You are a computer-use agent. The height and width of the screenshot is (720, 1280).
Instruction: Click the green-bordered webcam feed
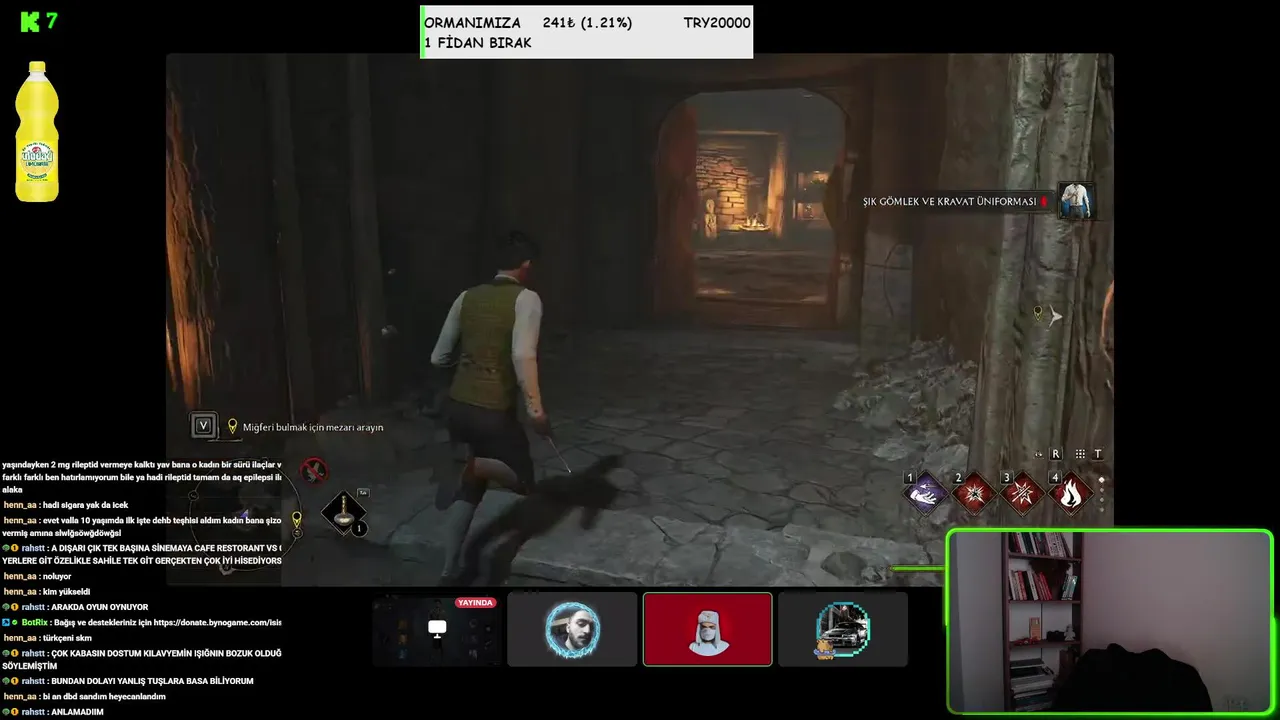1110,622
